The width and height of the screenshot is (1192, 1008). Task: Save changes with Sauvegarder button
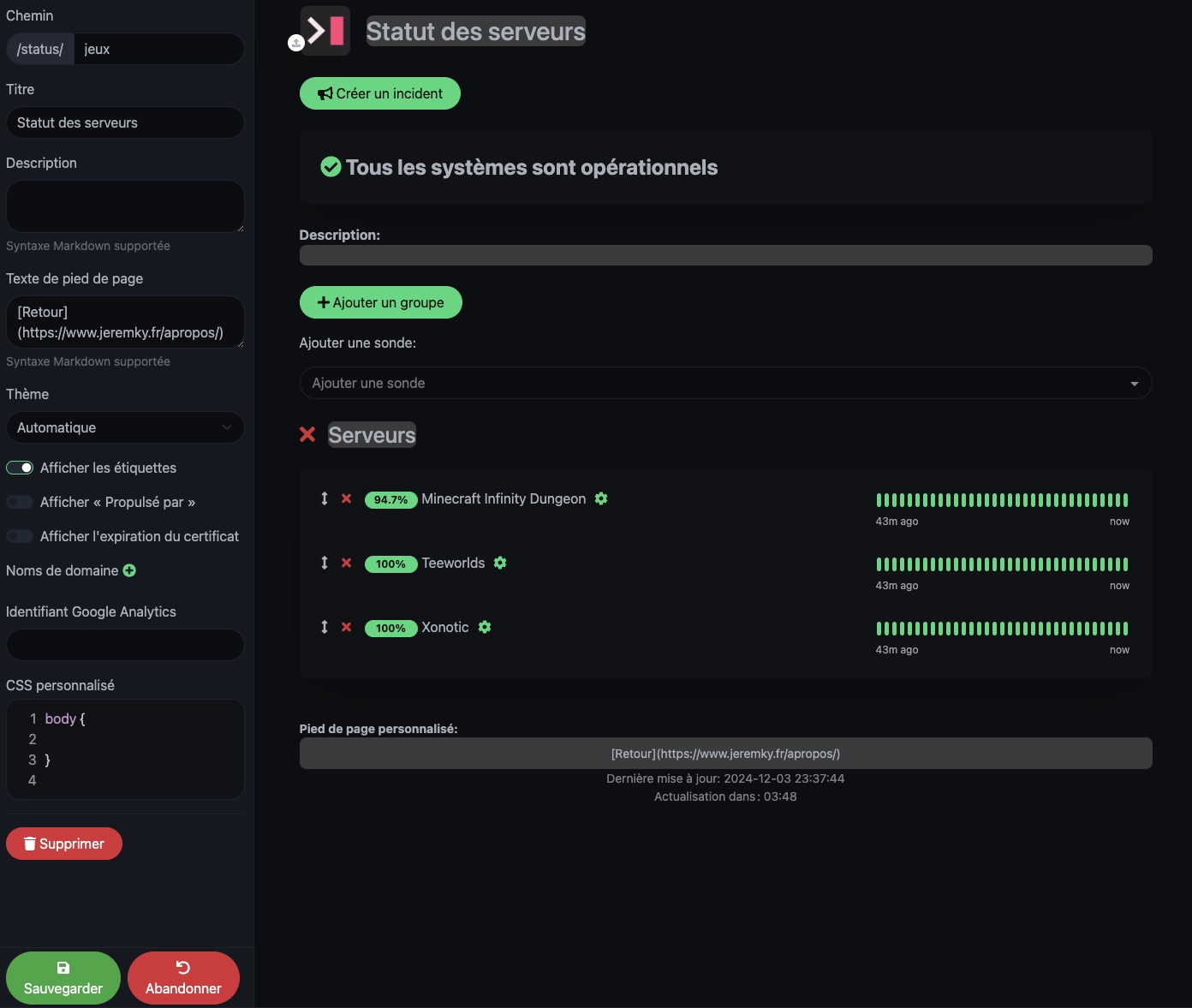(x=63, y=978)
